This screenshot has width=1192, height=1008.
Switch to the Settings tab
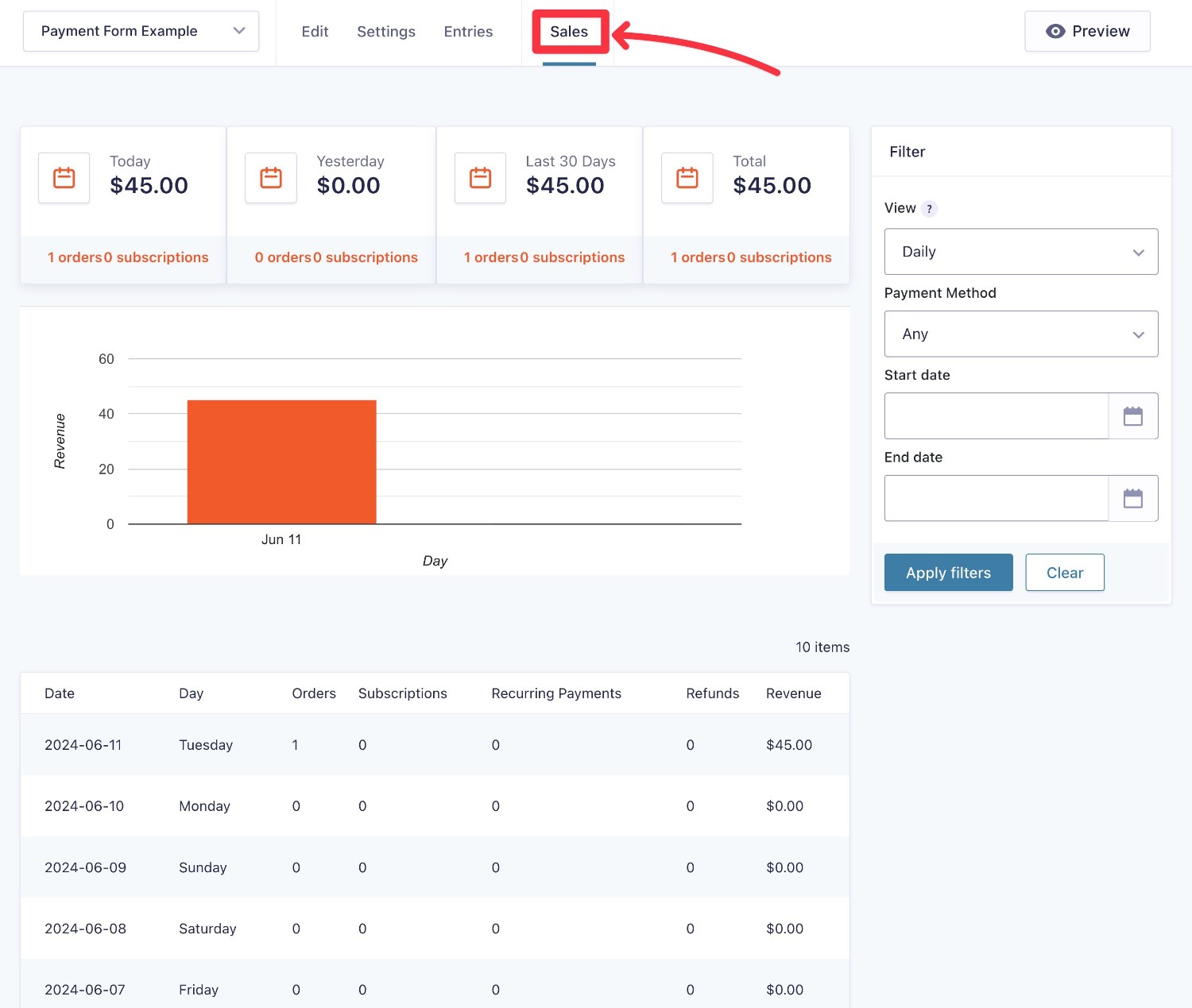coord(386,32)
